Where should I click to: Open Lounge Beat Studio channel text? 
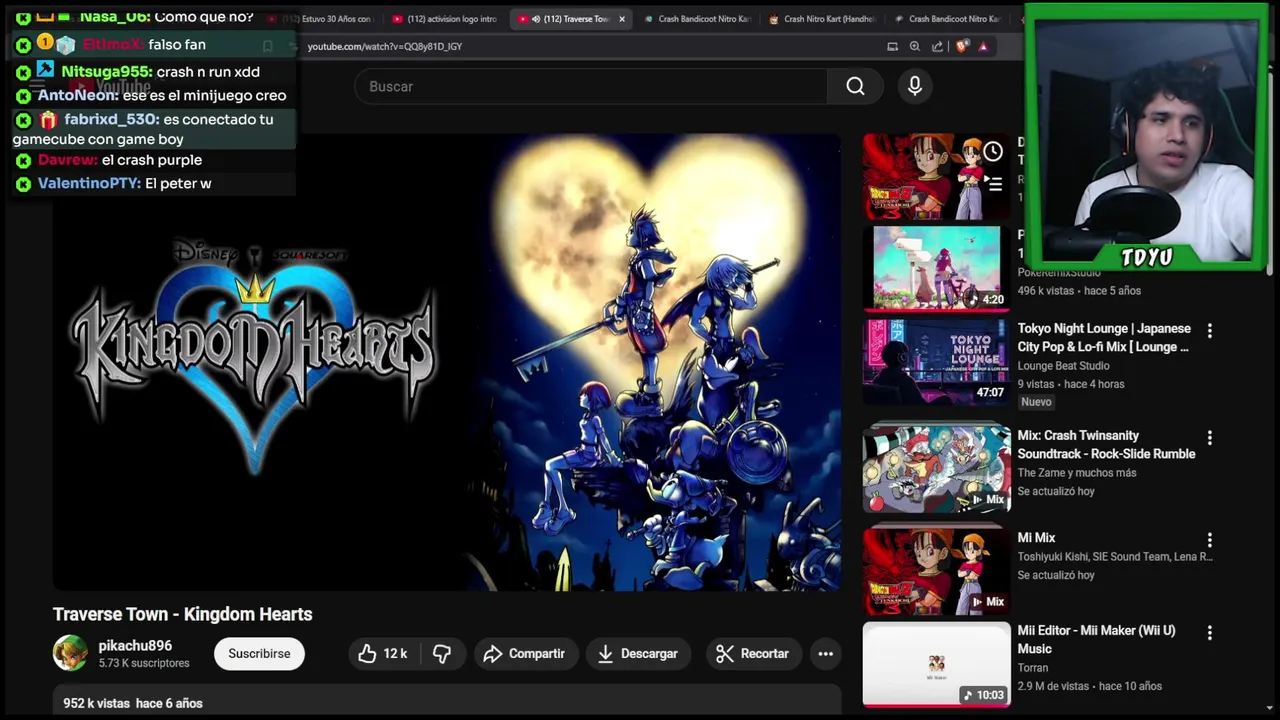(x=1063, y=366)
